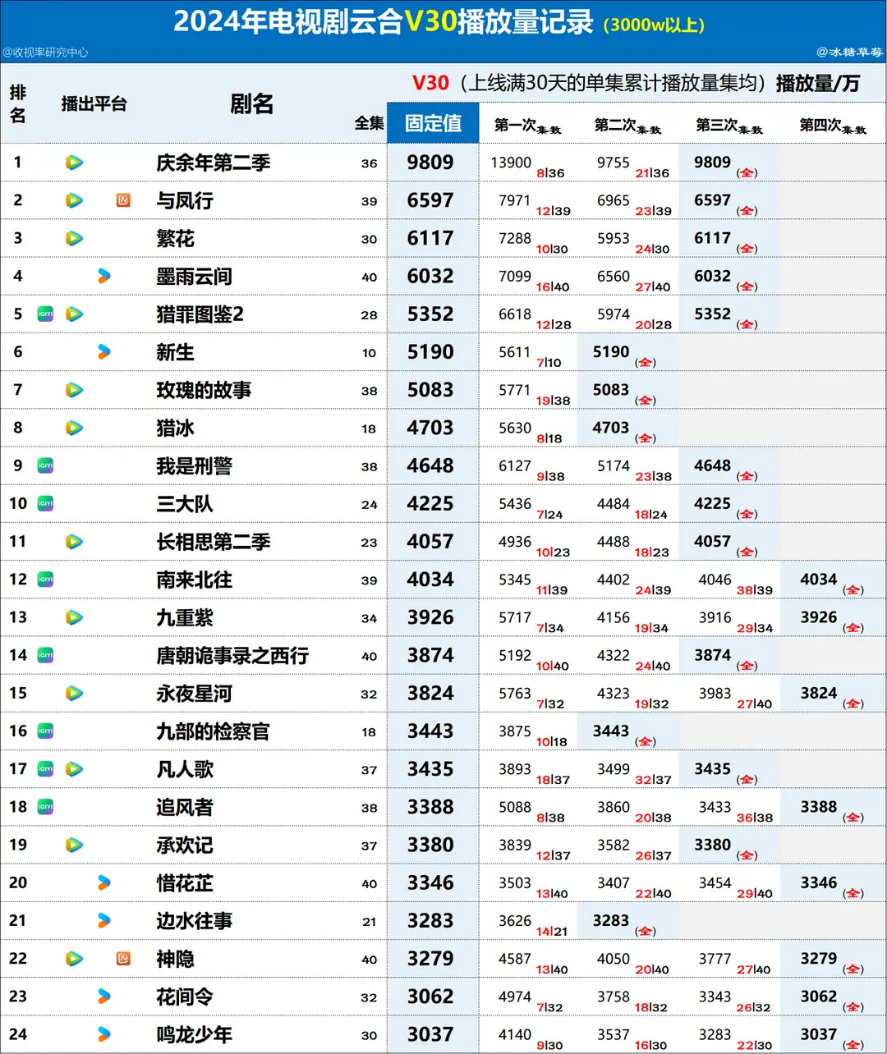
Task: Click Youku icon in 边水往事 row
Action: click(104, 921)
